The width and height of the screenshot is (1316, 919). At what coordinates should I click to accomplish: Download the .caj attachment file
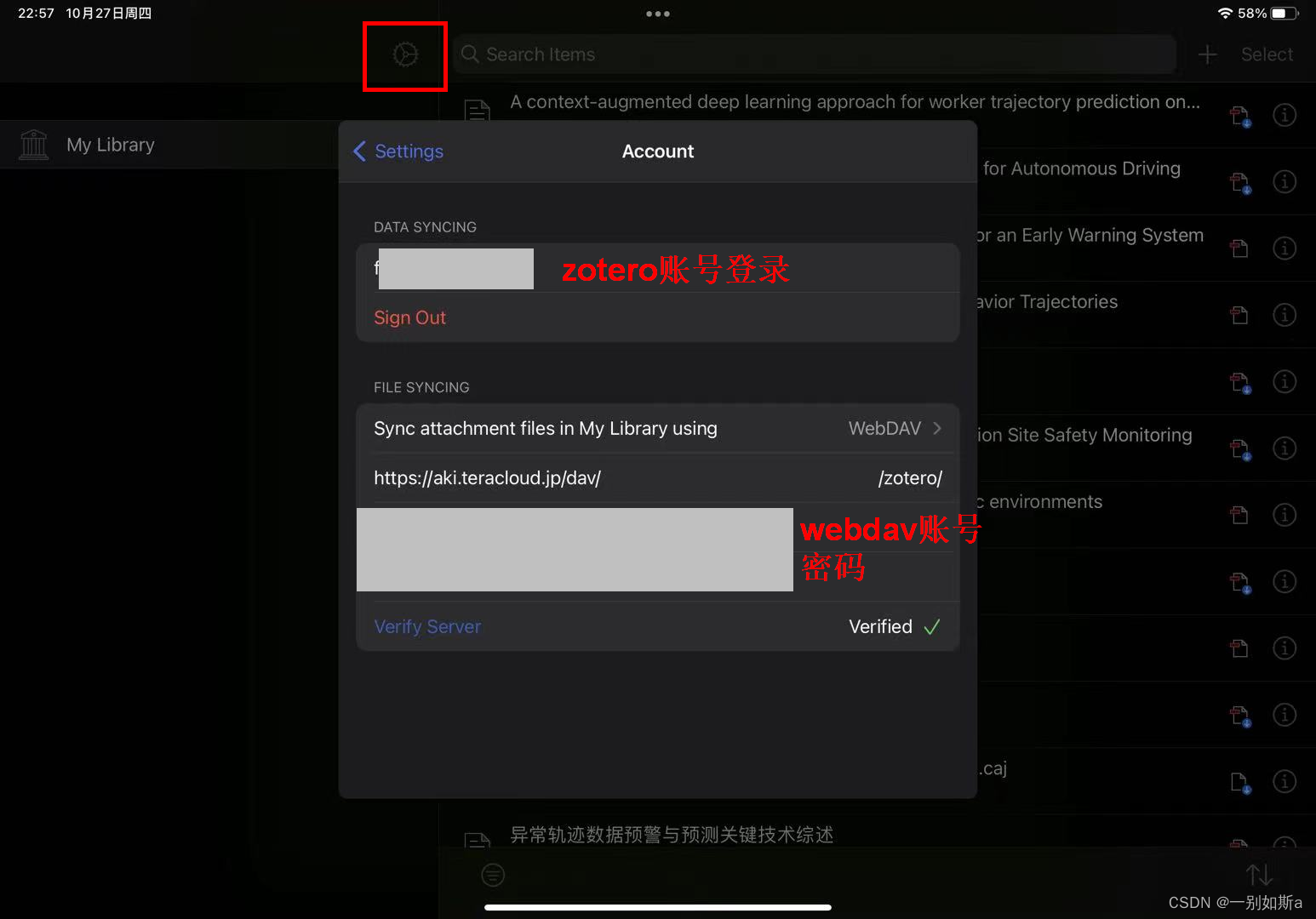1240,782
